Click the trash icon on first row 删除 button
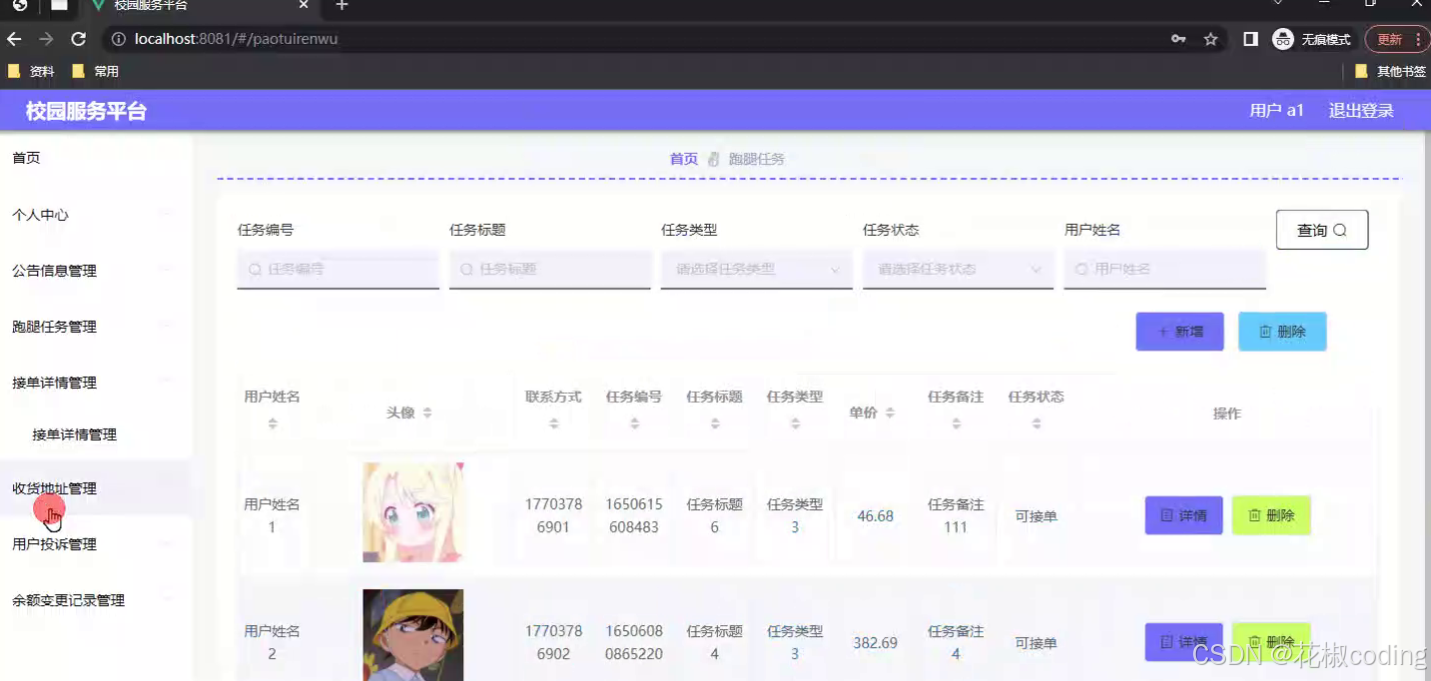Viewport: 1431px width, 681px height. [x=1256, y=515]
